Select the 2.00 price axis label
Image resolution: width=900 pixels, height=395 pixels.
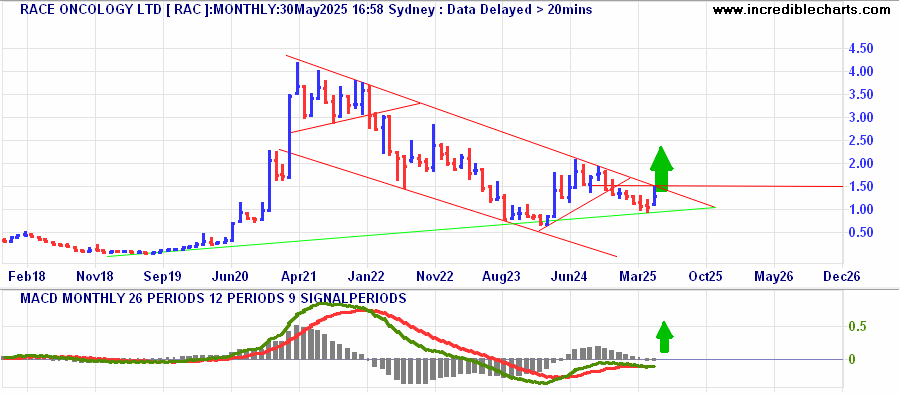tap(860, 164)
